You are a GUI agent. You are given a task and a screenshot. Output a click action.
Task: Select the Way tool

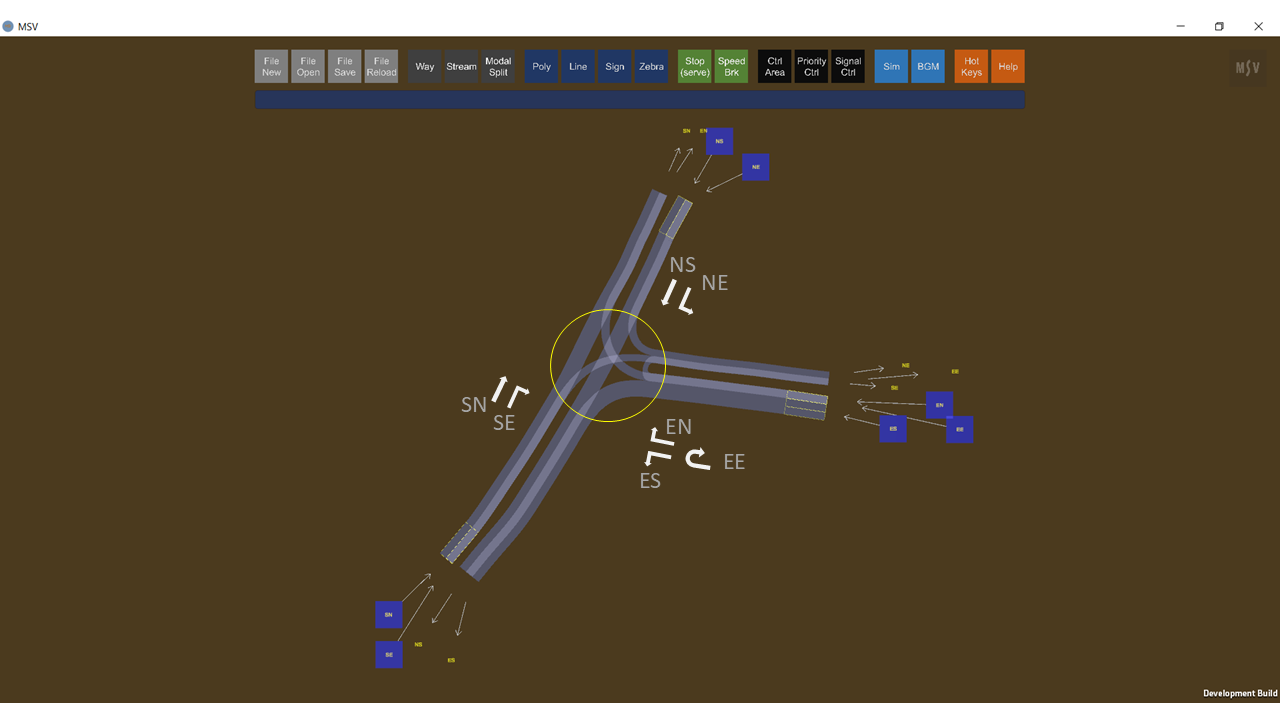coord(425,67)
